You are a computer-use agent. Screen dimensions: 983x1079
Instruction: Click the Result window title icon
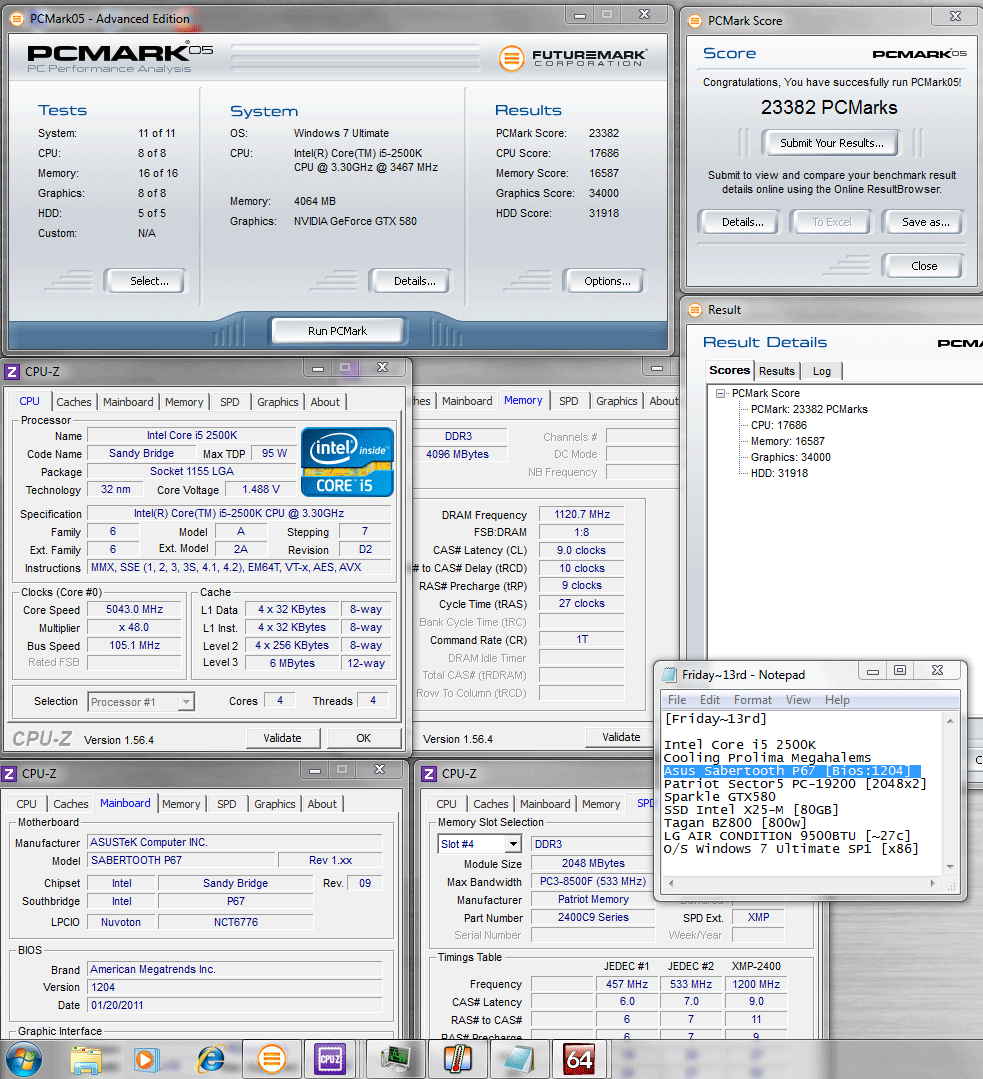(695, 310)
